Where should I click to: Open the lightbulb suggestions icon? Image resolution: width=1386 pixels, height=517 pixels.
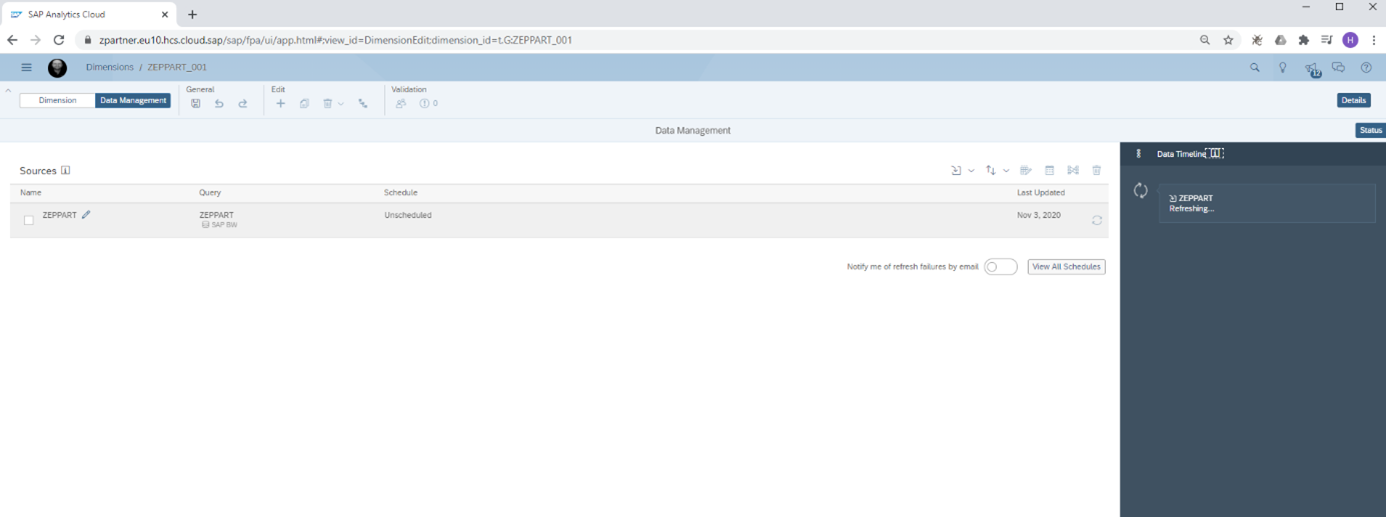point(1283,68)
